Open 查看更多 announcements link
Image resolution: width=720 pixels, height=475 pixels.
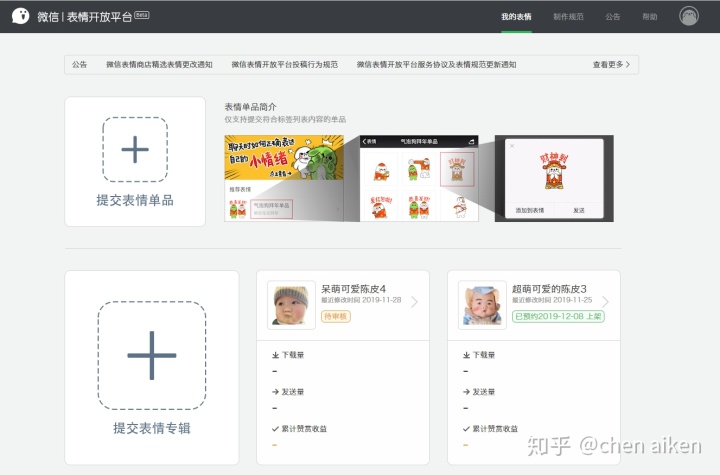click(611, 64)
